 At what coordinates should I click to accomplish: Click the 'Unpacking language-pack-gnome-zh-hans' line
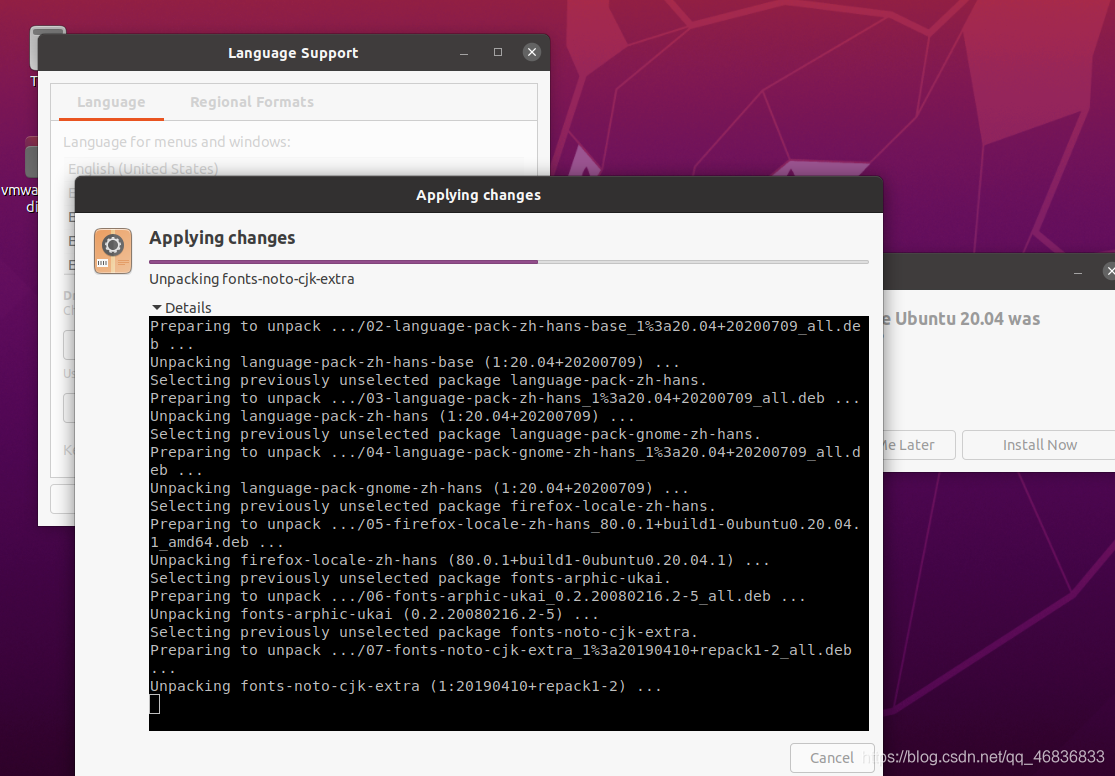pos(419,488)
